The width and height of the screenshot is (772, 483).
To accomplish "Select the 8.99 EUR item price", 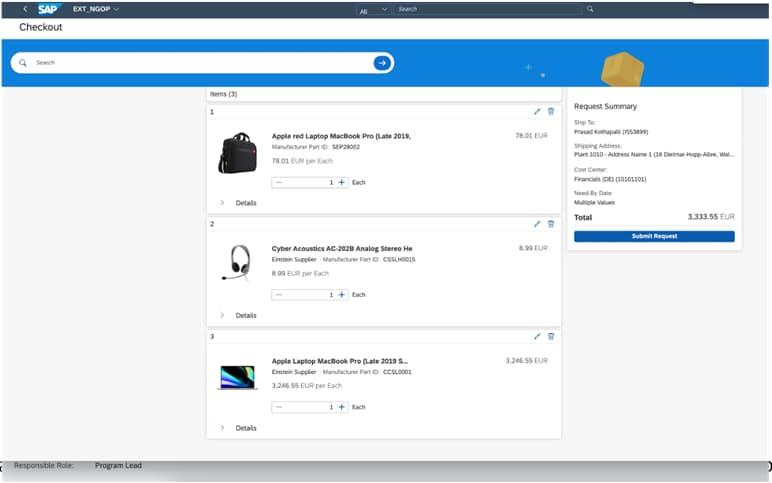I will click(533, 248).
